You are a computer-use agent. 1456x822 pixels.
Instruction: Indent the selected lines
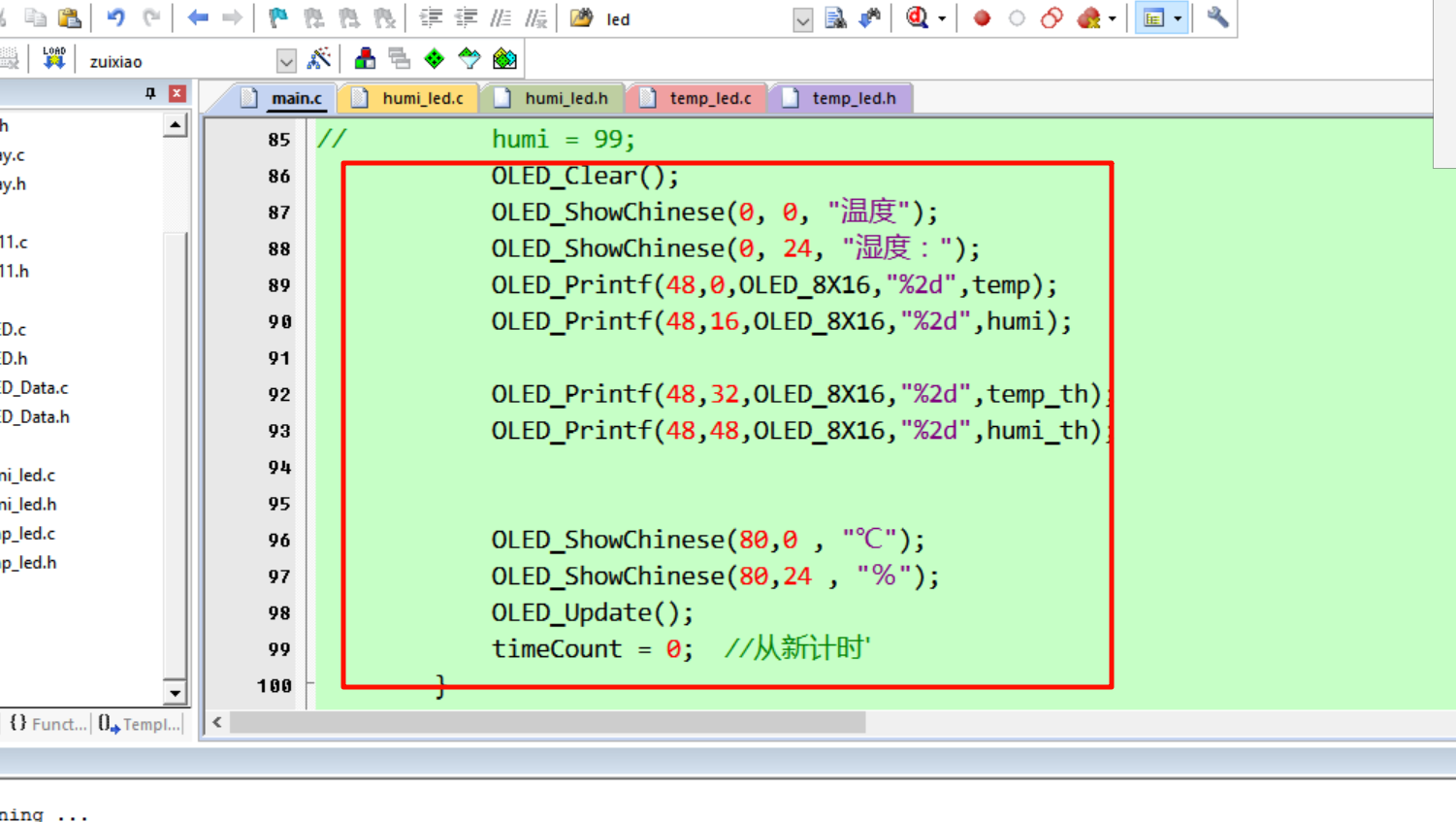431,17
